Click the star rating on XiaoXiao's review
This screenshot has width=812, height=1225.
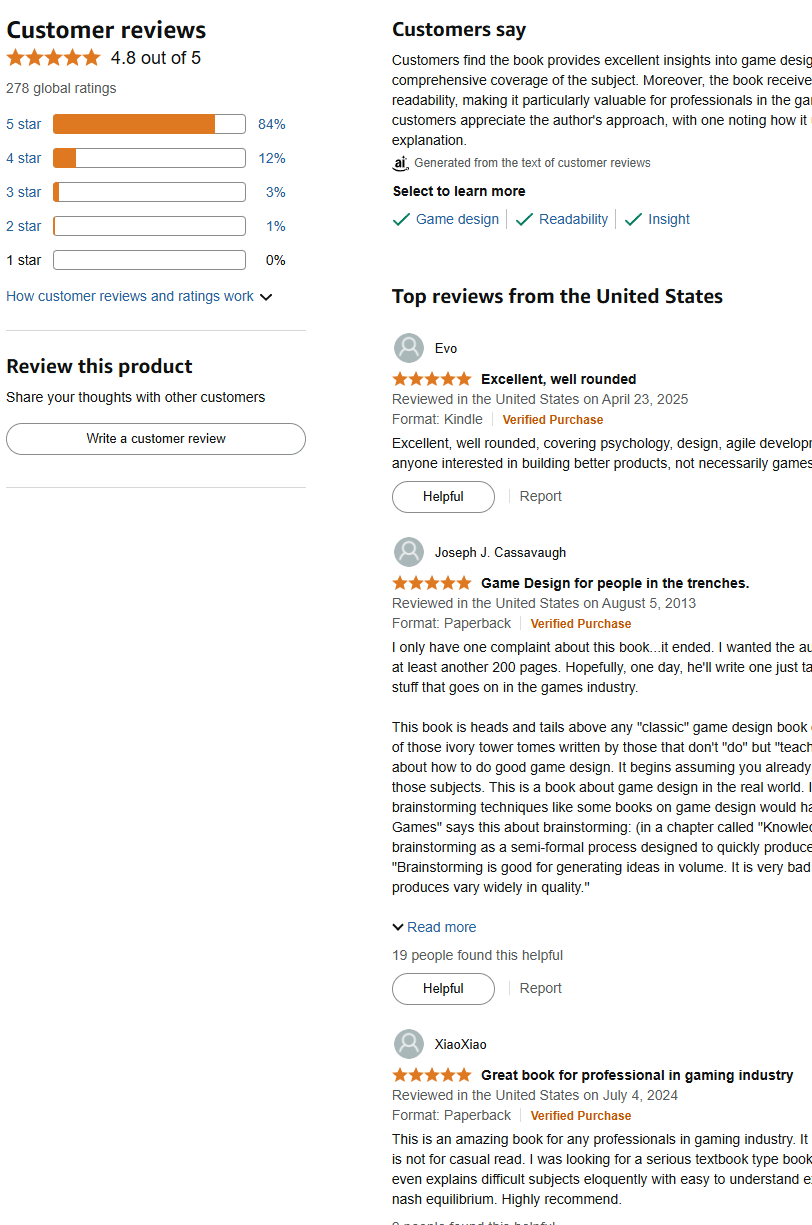(x=432, y=1075)
